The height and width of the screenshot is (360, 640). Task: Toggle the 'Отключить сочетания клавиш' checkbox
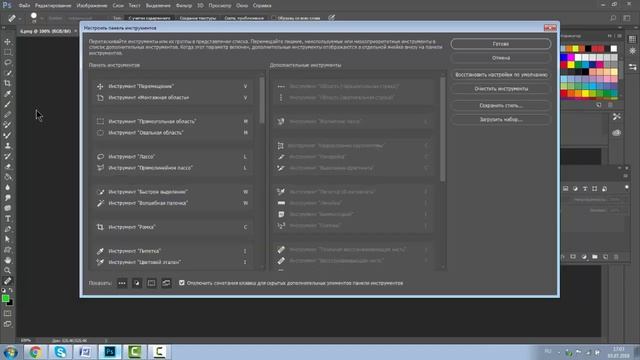click(x=182, y=282)
